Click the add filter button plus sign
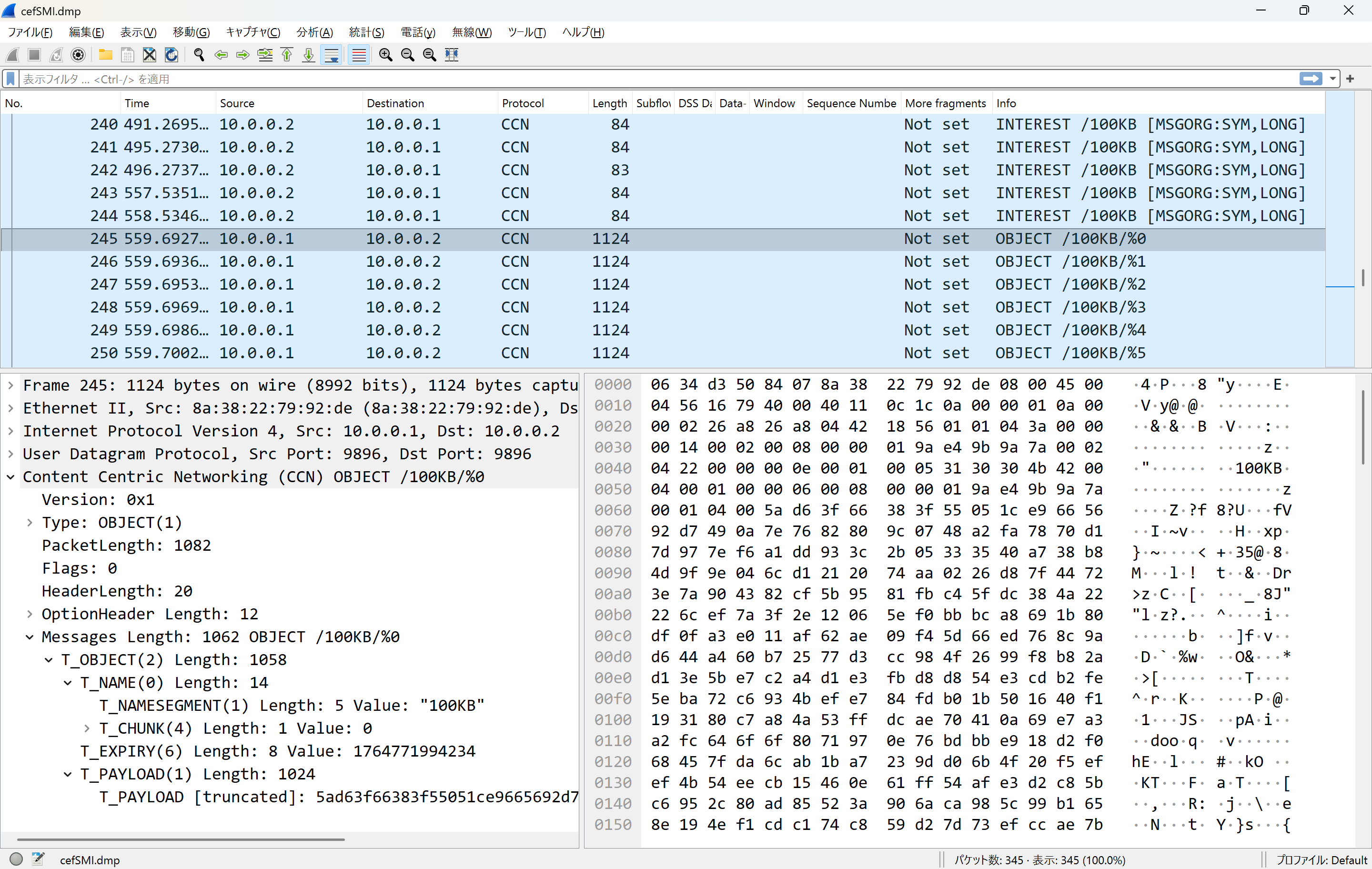Screen dimensions: 1372x869 [x=1350, y=79]
